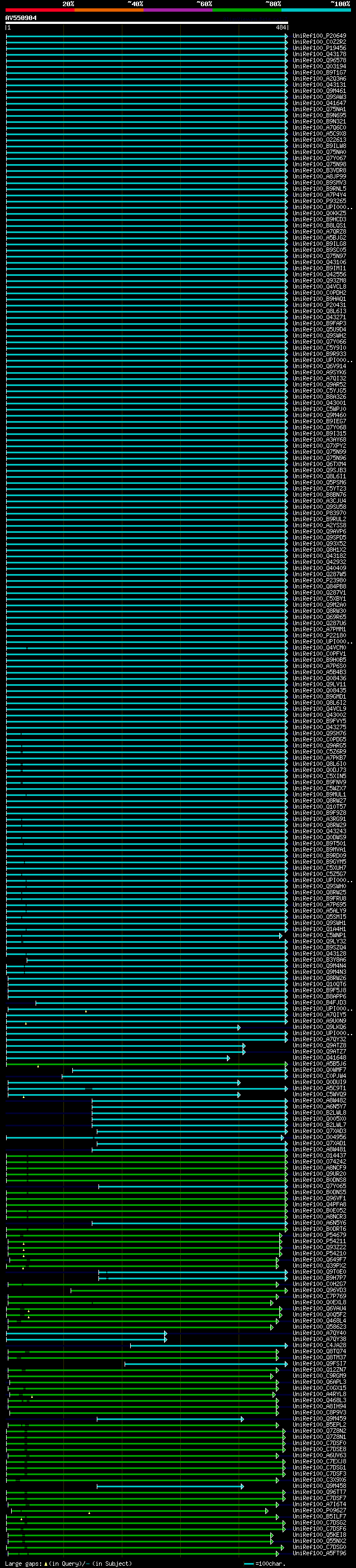Click the query end position 484
Viewport: 356px width, 1568px height.
coord(280,27)
